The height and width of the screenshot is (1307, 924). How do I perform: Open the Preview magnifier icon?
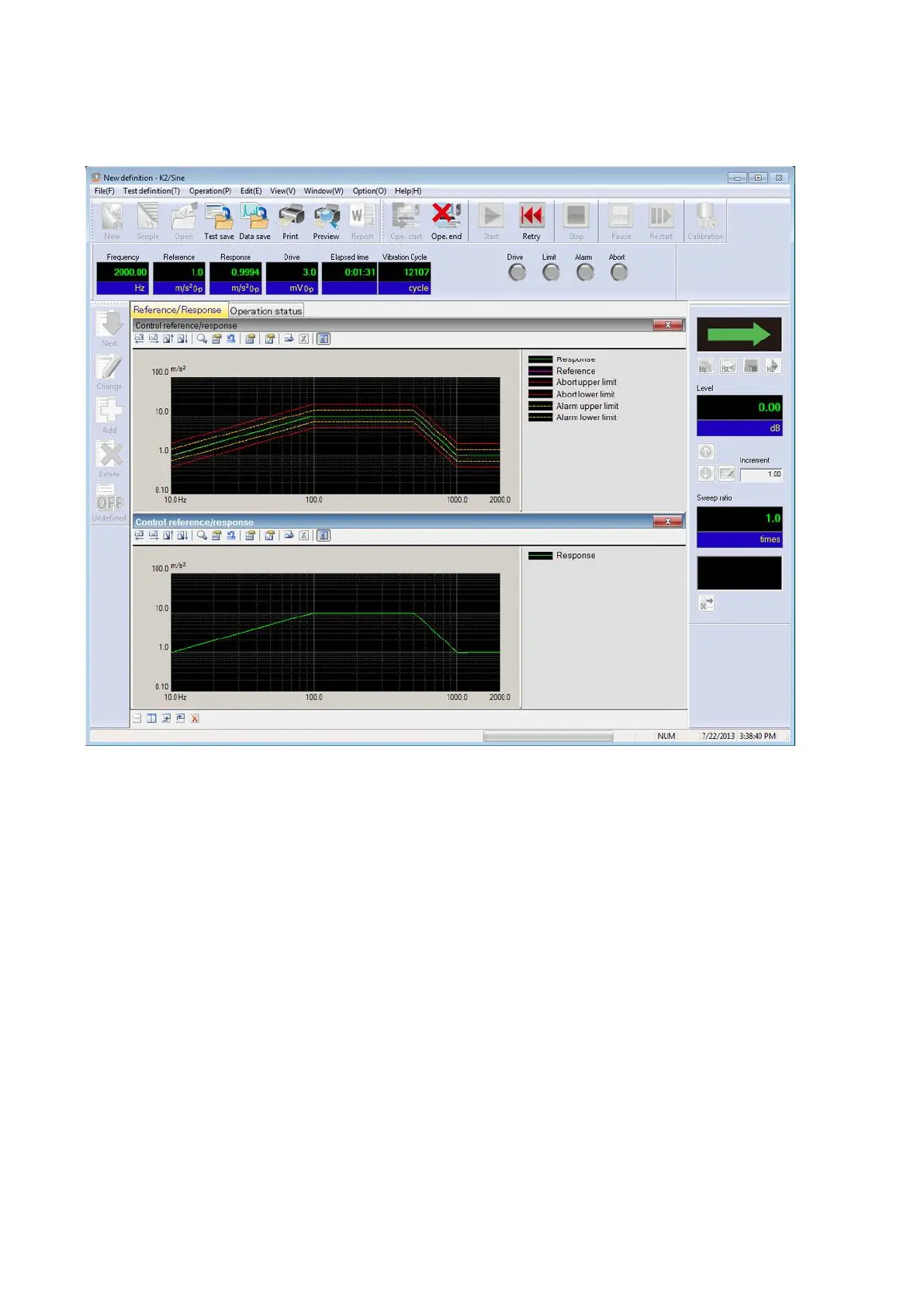pyautogui.click(x=326, y=220)
